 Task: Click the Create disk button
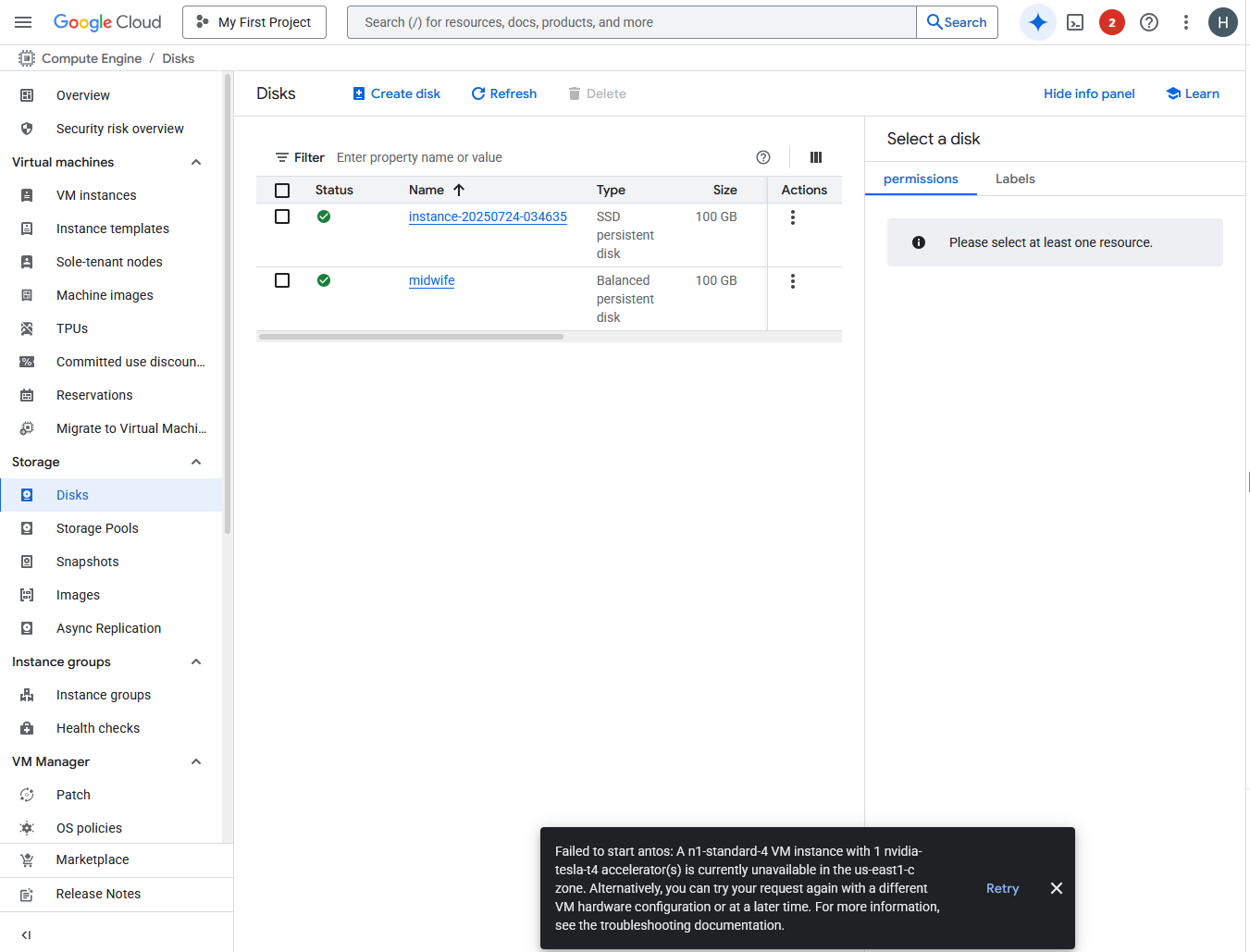click(x=396, y=93)
